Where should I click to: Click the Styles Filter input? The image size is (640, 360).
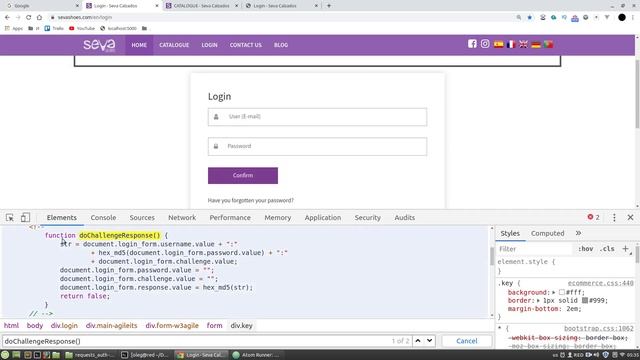[x=535, y=249]
